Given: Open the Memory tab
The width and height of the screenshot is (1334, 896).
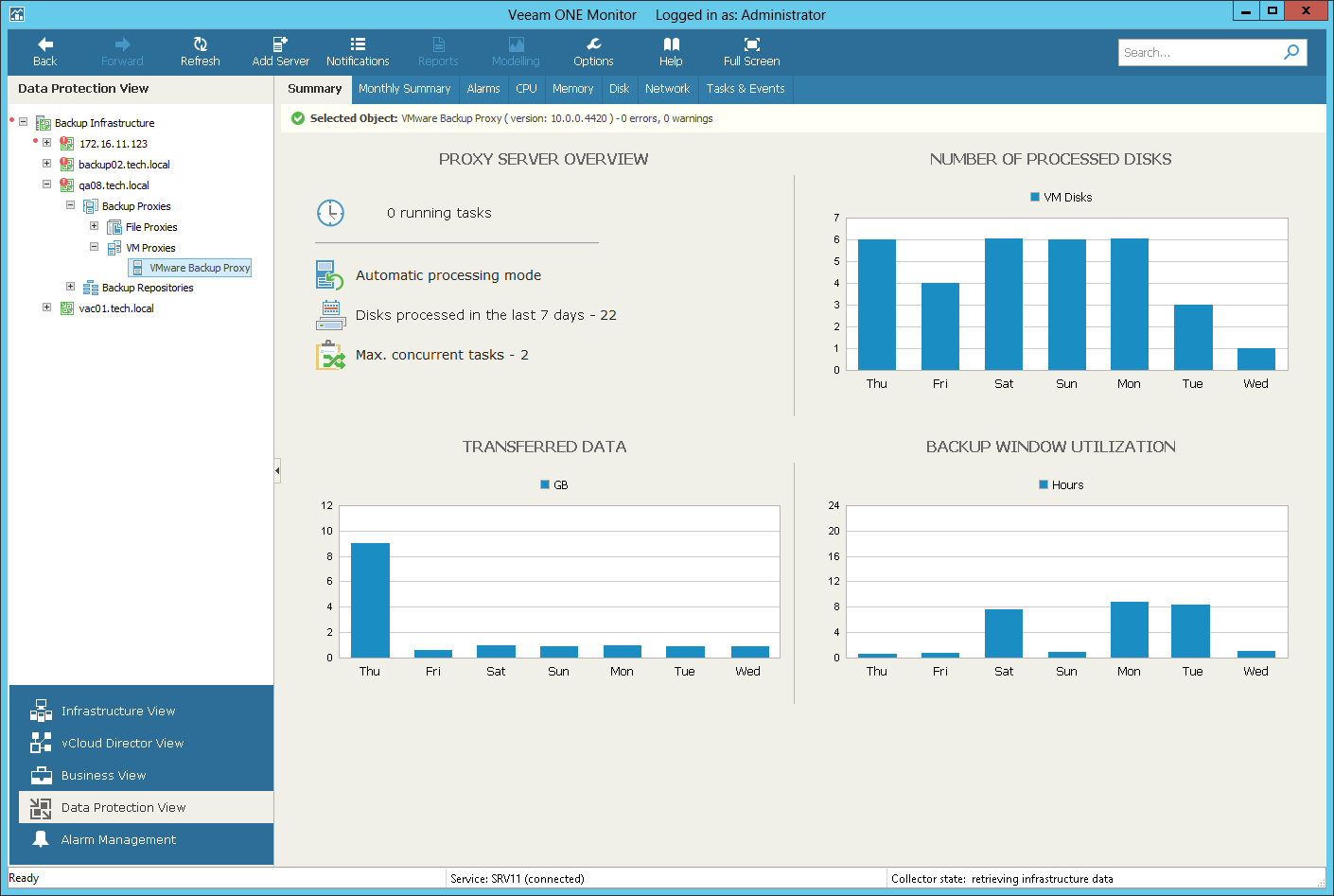Looking at the screenshot, I should tap(572, 89).
